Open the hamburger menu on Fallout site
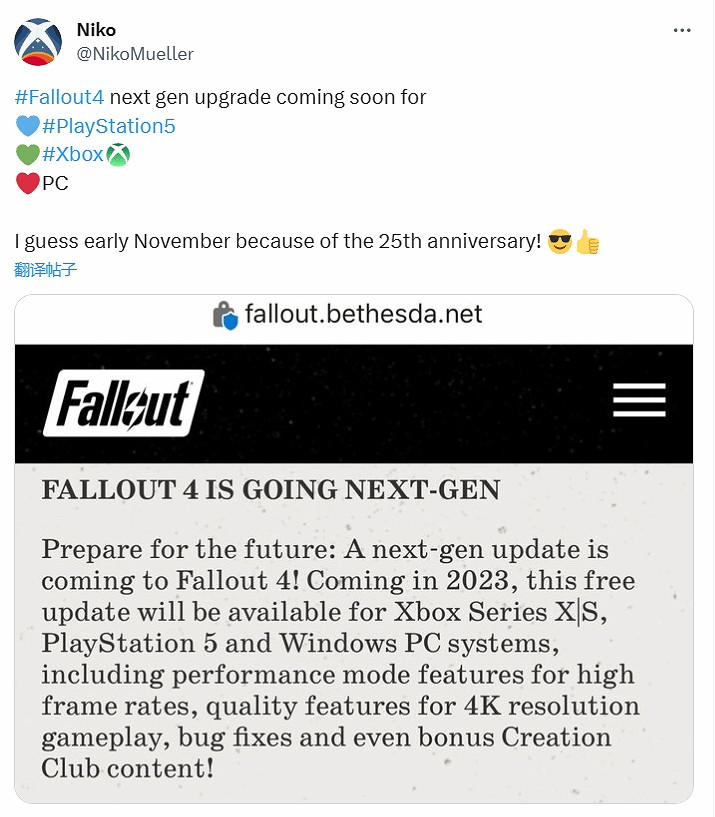This screenshot has height=817, width=715. [x=639, y=401]
